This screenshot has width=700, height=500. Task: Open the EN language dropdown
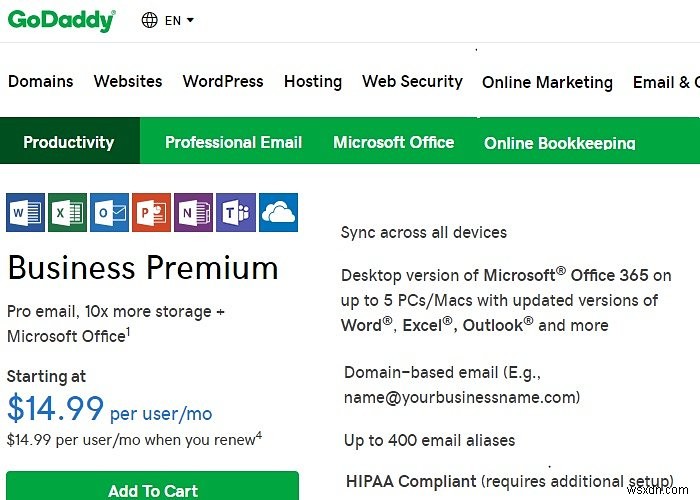pyautogui.click(x=179, y=20)
